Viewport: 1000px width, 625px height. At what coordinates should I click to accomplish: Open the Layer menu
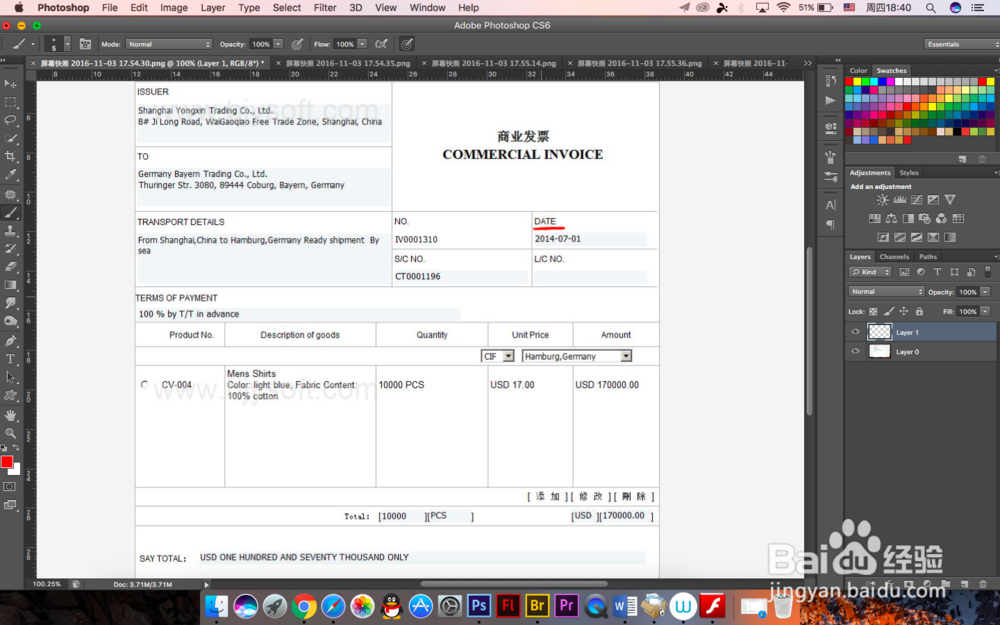(x=212, y=8)
